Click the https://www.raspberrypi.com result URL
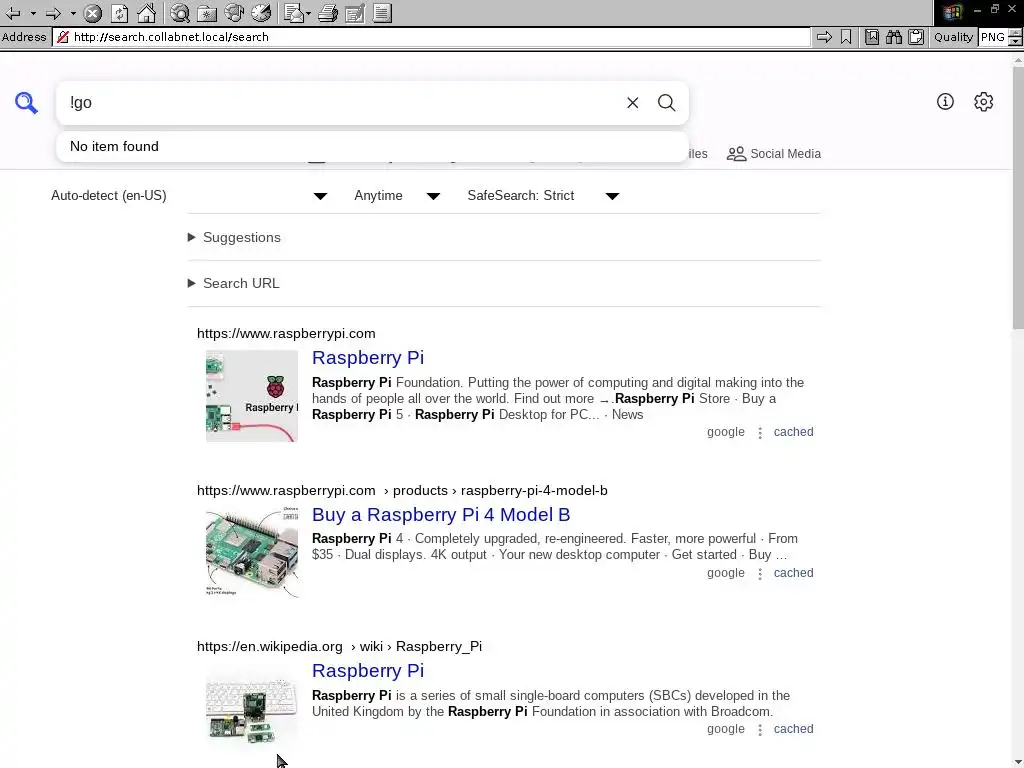Screen dimensions: 1024x768 click(x=286, y=333)
